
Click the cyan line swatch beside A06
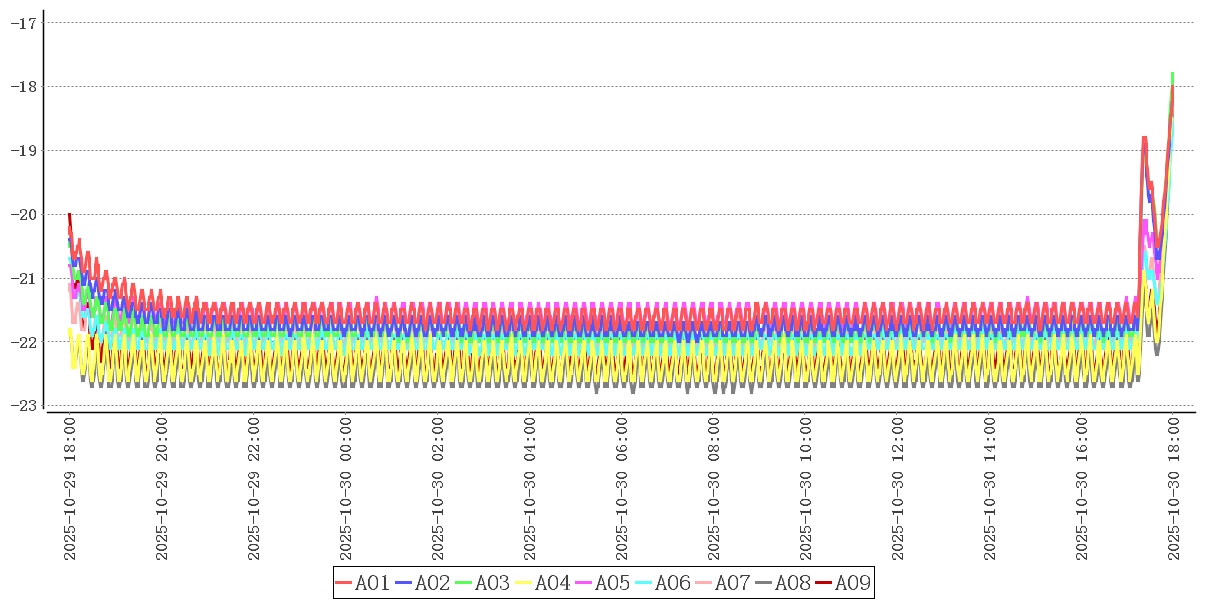pos(644,583)
